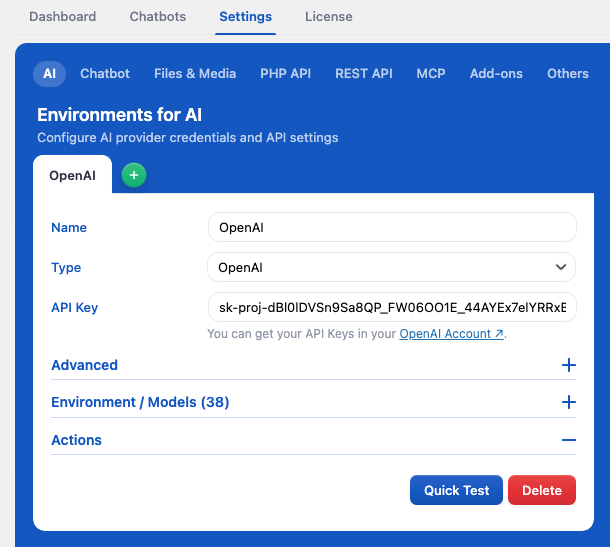Image resolution: width=610 pixels, height=547 pixels.
Task: Go to the License tab
Action: tap(328, 17)
